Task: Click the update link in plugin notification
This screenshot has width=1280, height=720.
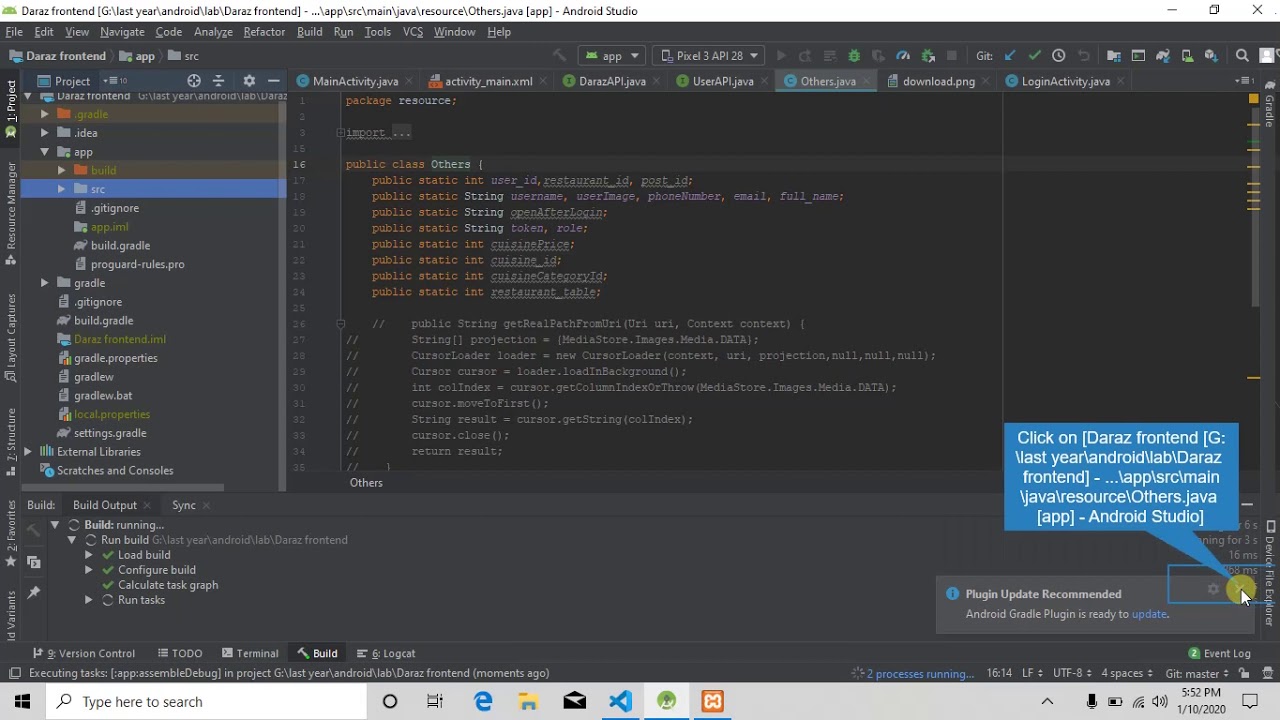Action: (1149, 614)
